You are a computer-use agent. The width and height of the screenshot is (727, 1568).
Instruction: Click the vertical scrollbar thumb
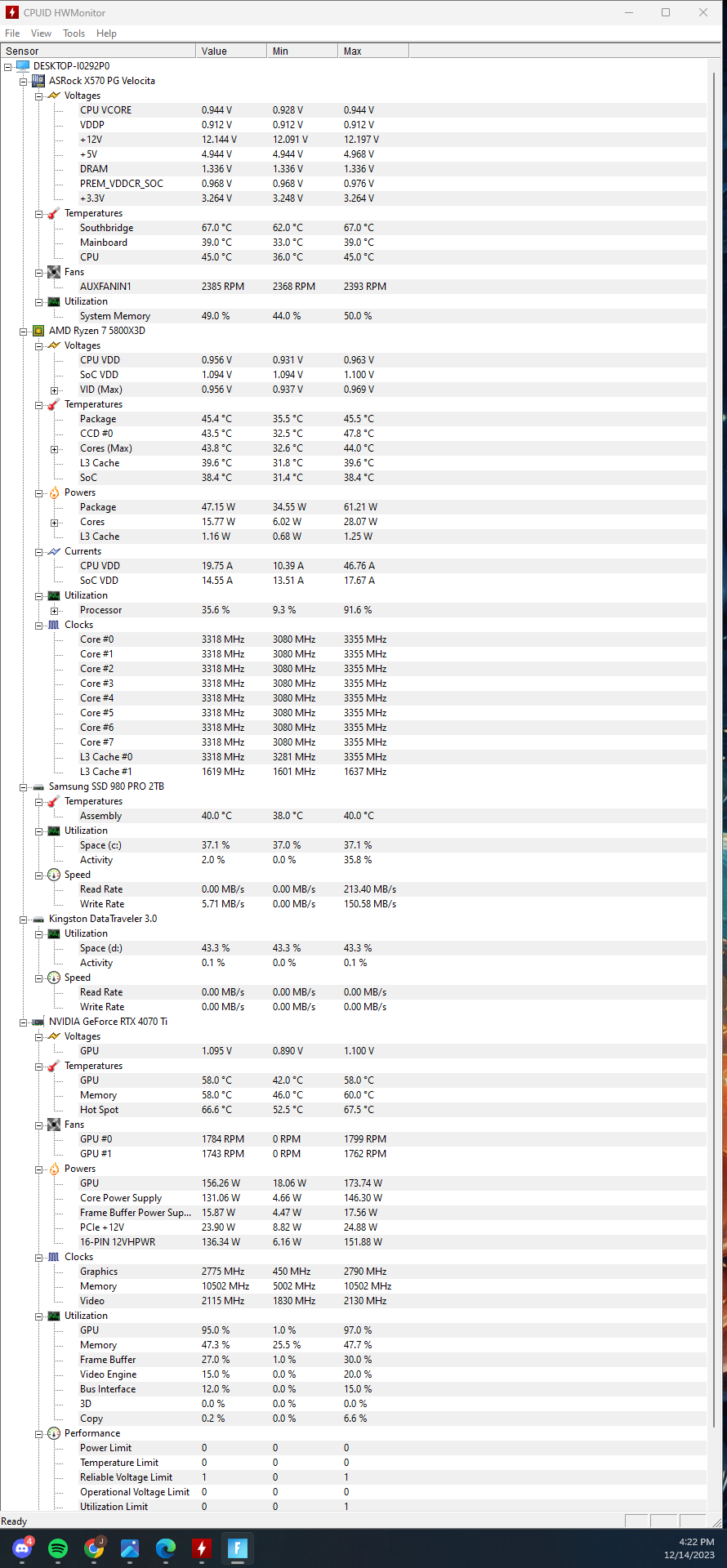point(716,750)
